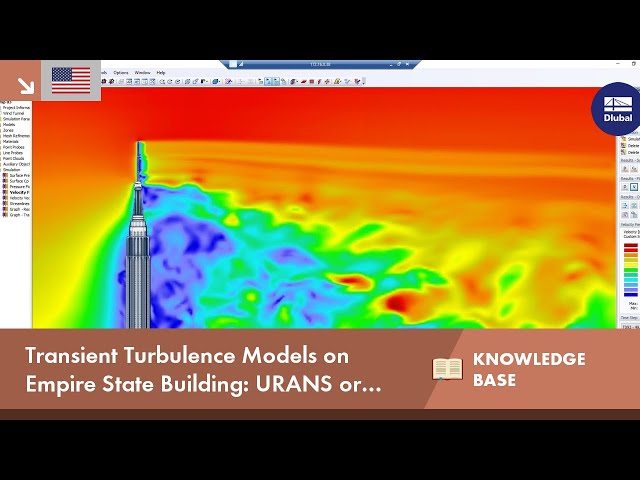Open the last Graph entry in tree
Image resolution: width=640 pixels, height=480 pixels.
[19, 215]
